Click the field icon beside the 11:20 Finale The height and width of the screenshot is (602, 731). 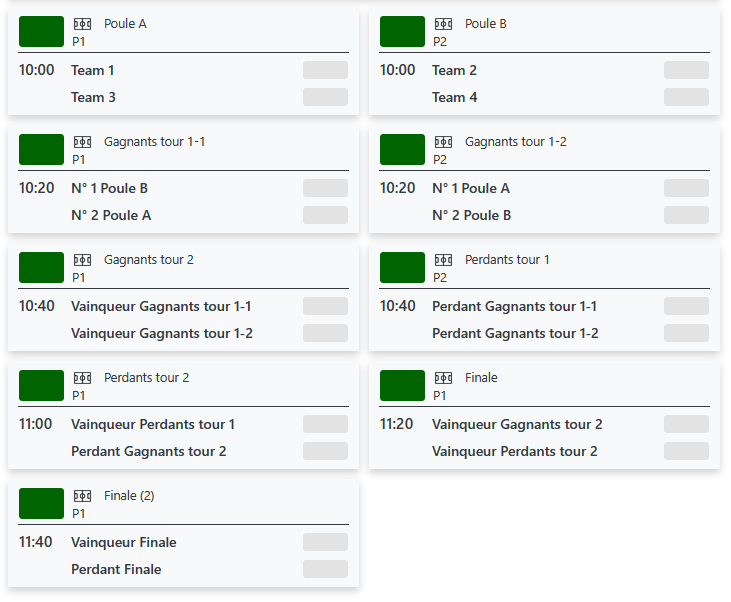[443, 378]
